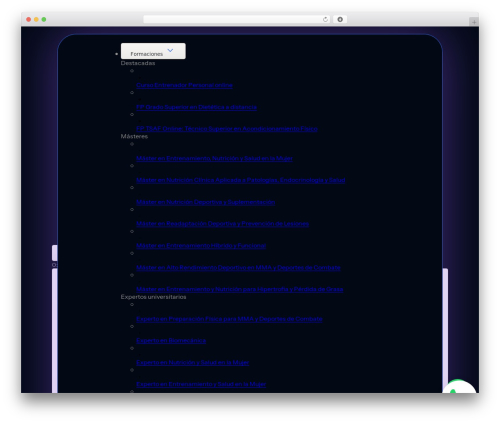Open Máster en Alto Rendimiento Deportivo en MMA
Screen dimensions: 500x423
click(238, 268)
